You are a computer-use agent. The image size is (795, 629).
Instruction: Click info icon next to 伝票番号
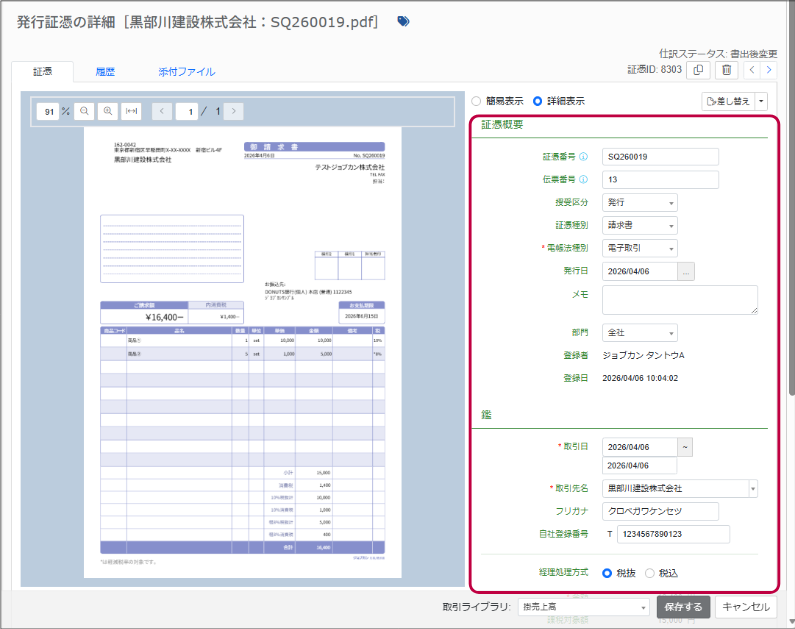(x=584, y=179)
